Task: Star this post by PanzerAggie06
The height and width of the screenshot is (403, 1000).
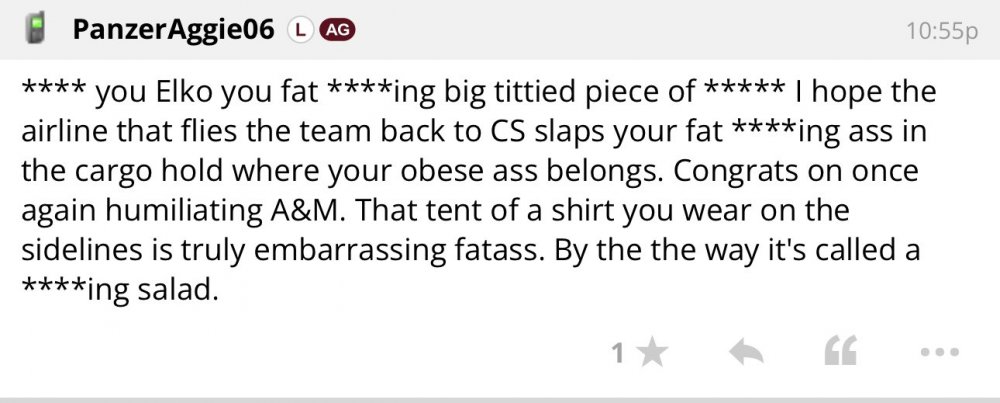Action: 653,352
